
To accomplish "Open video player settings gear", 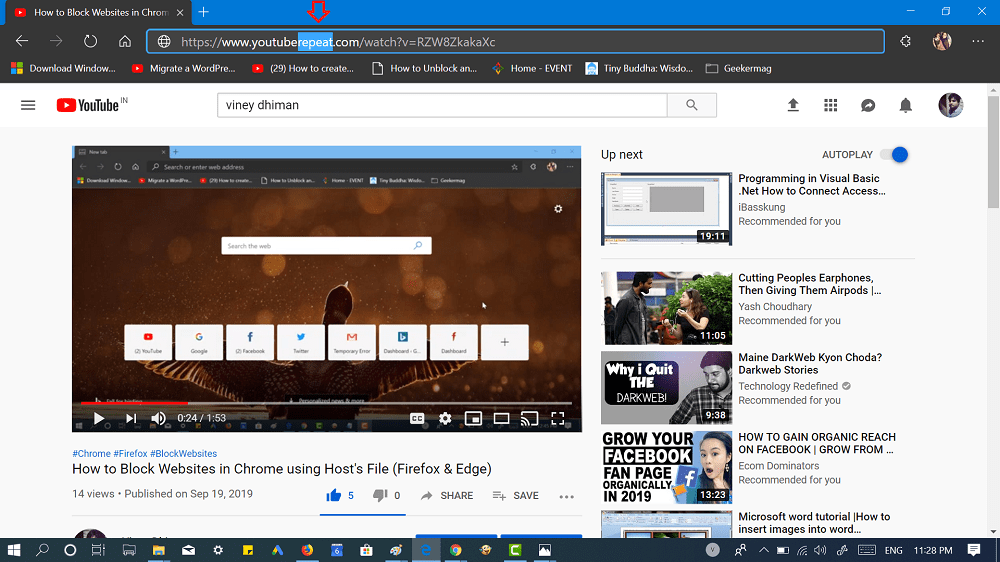I will 445,418.
